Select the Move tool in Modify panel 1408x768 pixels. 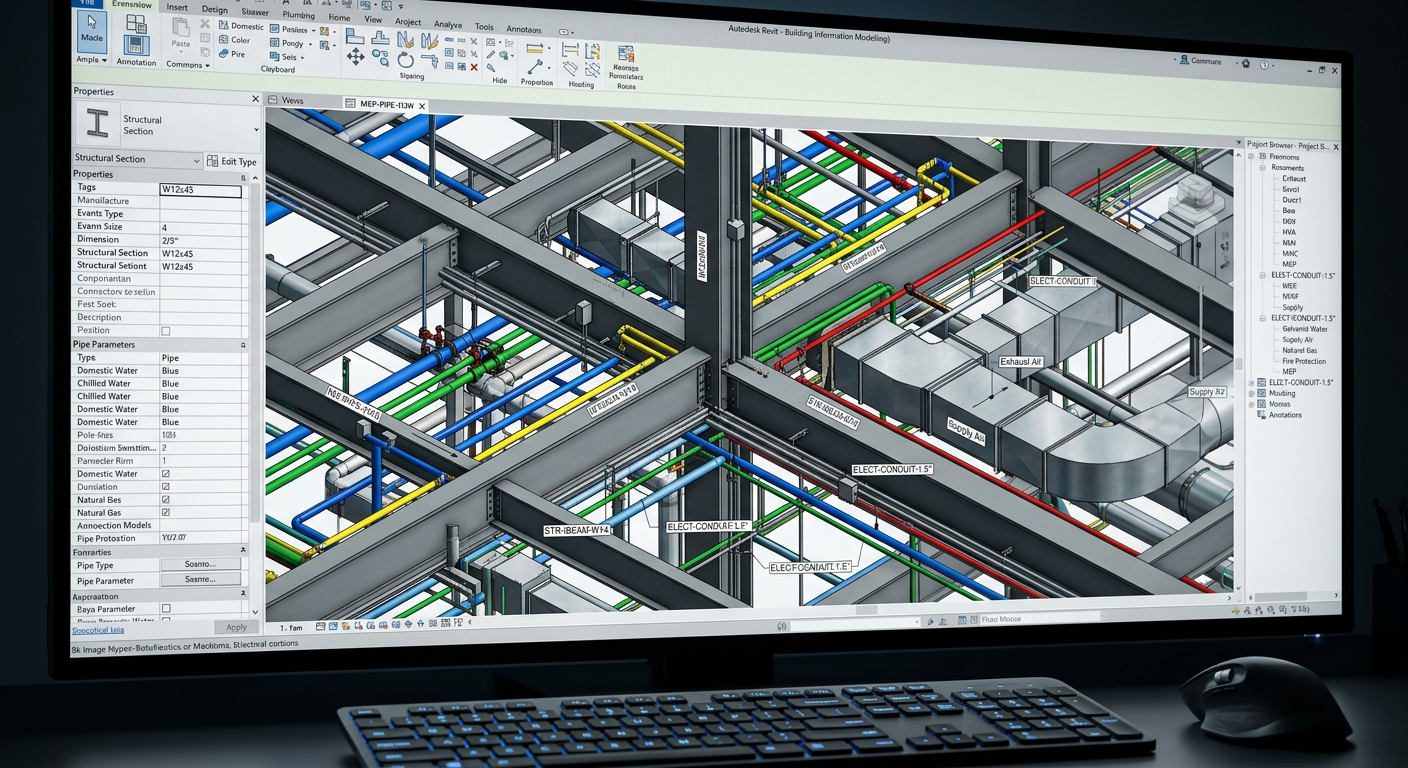(355, 58)
